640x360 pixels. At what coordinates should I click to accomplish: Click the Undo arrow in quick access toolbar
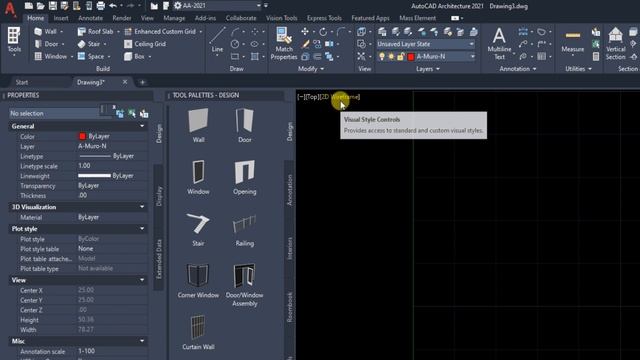click(x=113, y=6)
